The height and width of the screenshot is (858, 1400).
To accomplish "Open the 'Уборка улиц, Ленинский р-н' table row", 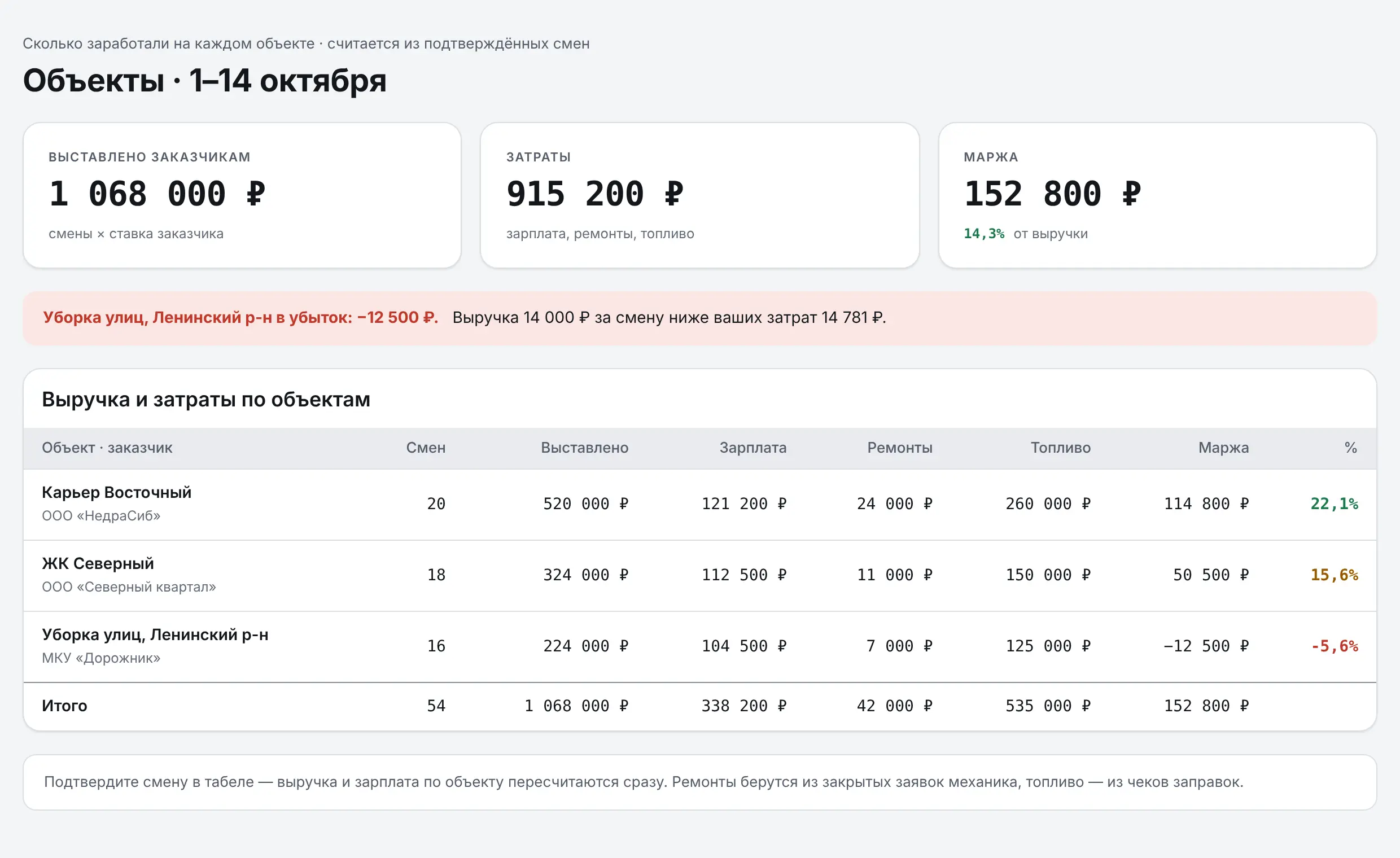I will (x=700, y=646).
